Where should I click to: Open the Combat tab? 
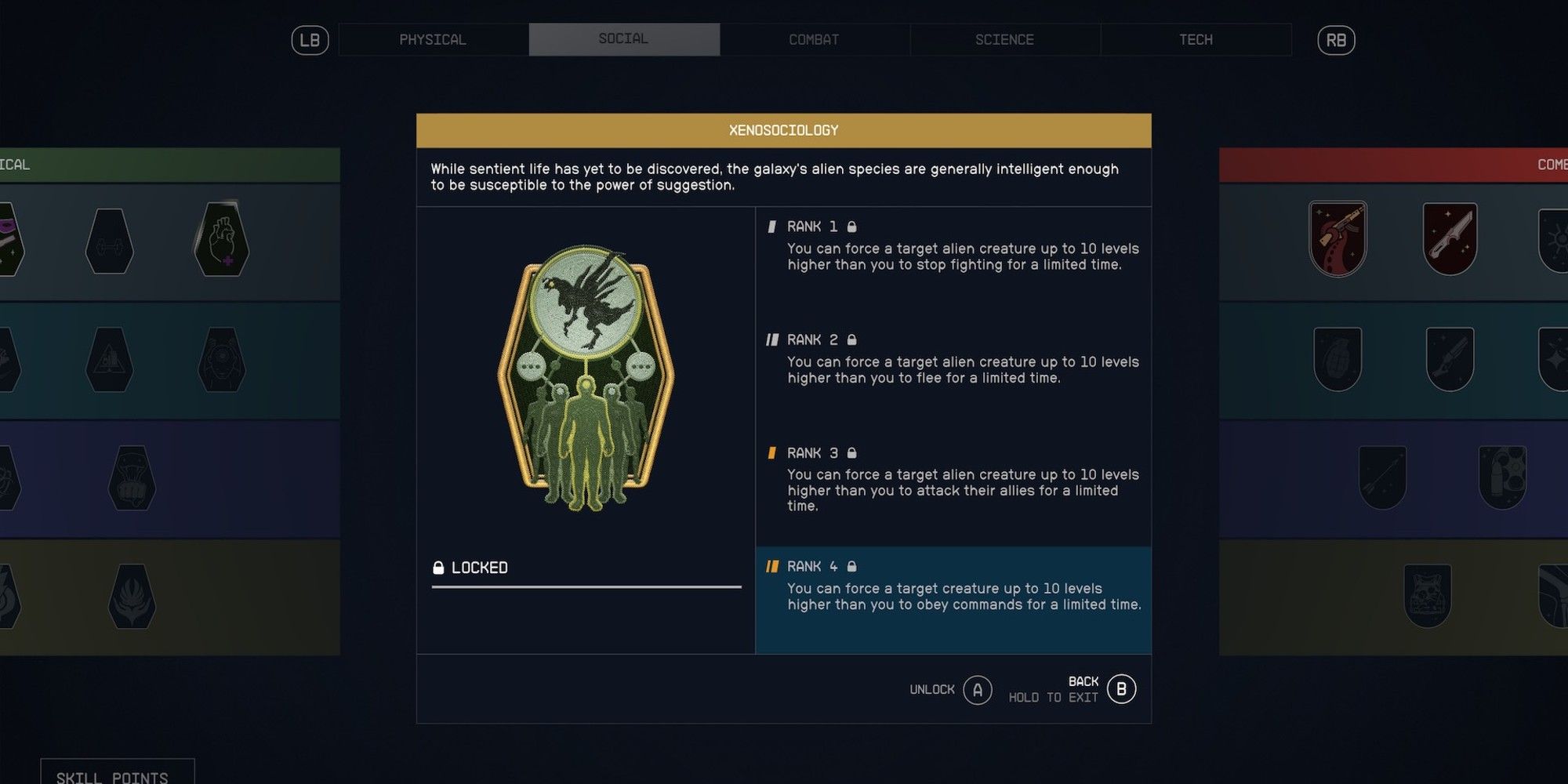pos(815,39)
